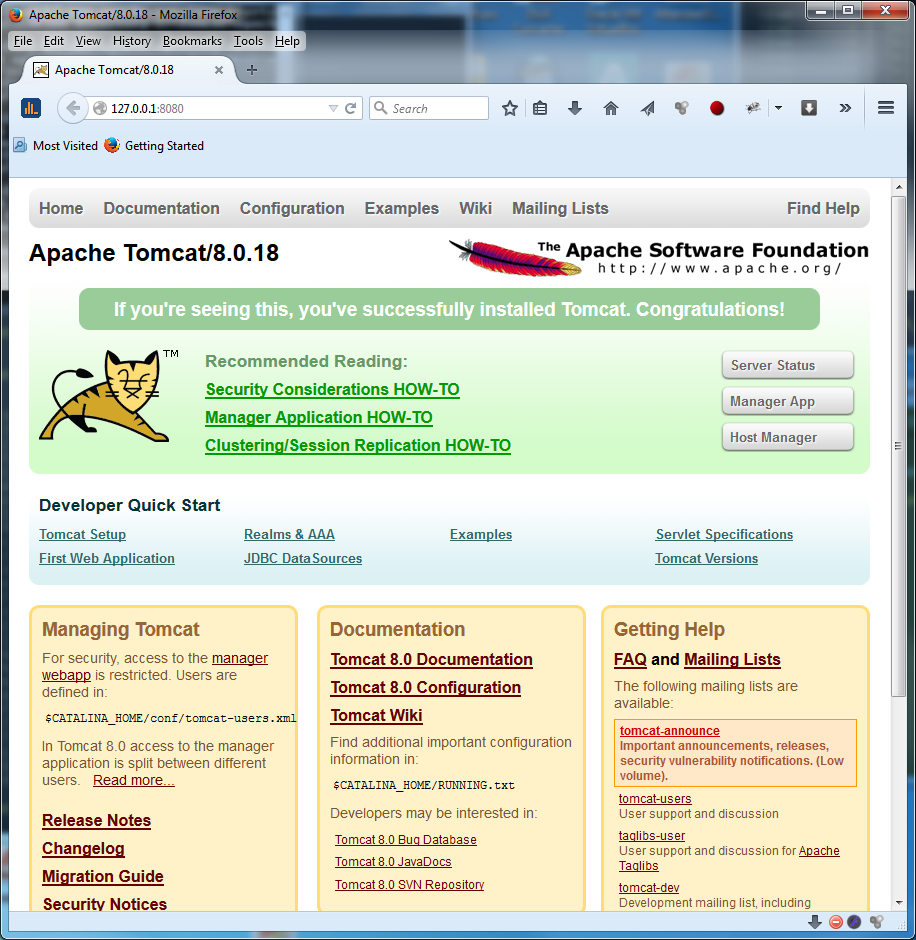Open dropdown arrow next to bug icon
The height and width of the screenshot is (940, 916).
point(778,108)
